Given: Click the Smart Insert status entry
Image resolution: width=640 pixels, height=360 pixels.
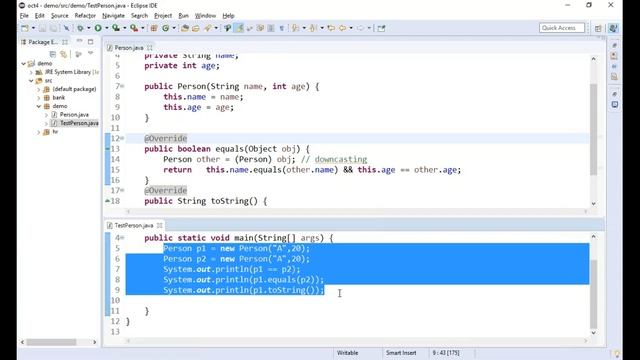Looking at the screenshot, I should pos(401,353).
